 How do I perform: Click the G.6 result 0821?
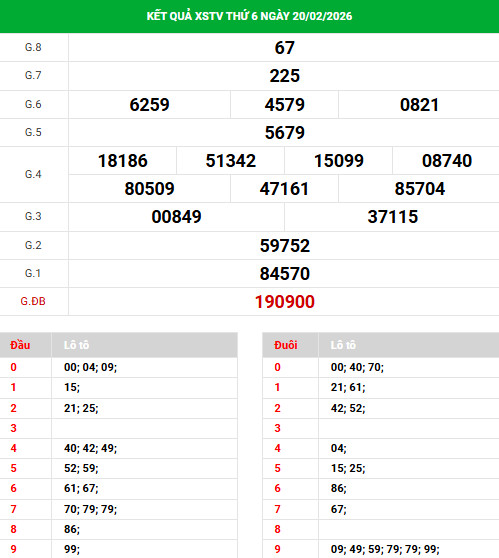pos(419,105)
